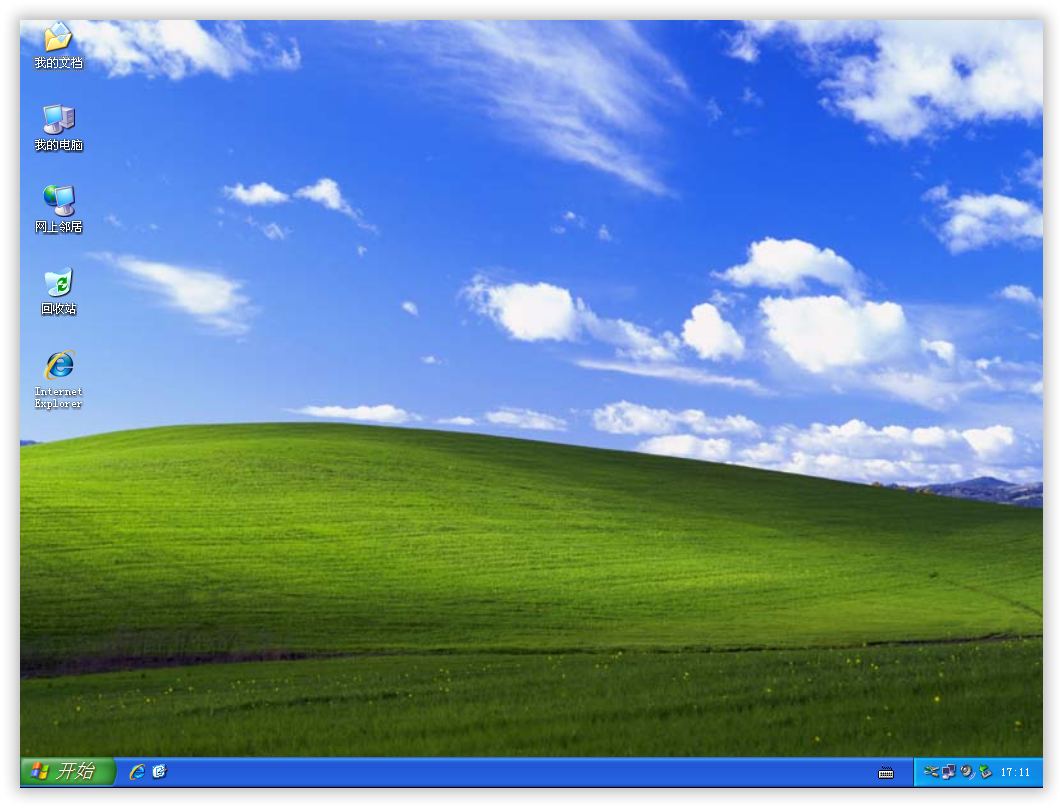Select the Internet Explorer desktop icon
The width and height of the screenshot is (1063, 808).
point(58,380)
